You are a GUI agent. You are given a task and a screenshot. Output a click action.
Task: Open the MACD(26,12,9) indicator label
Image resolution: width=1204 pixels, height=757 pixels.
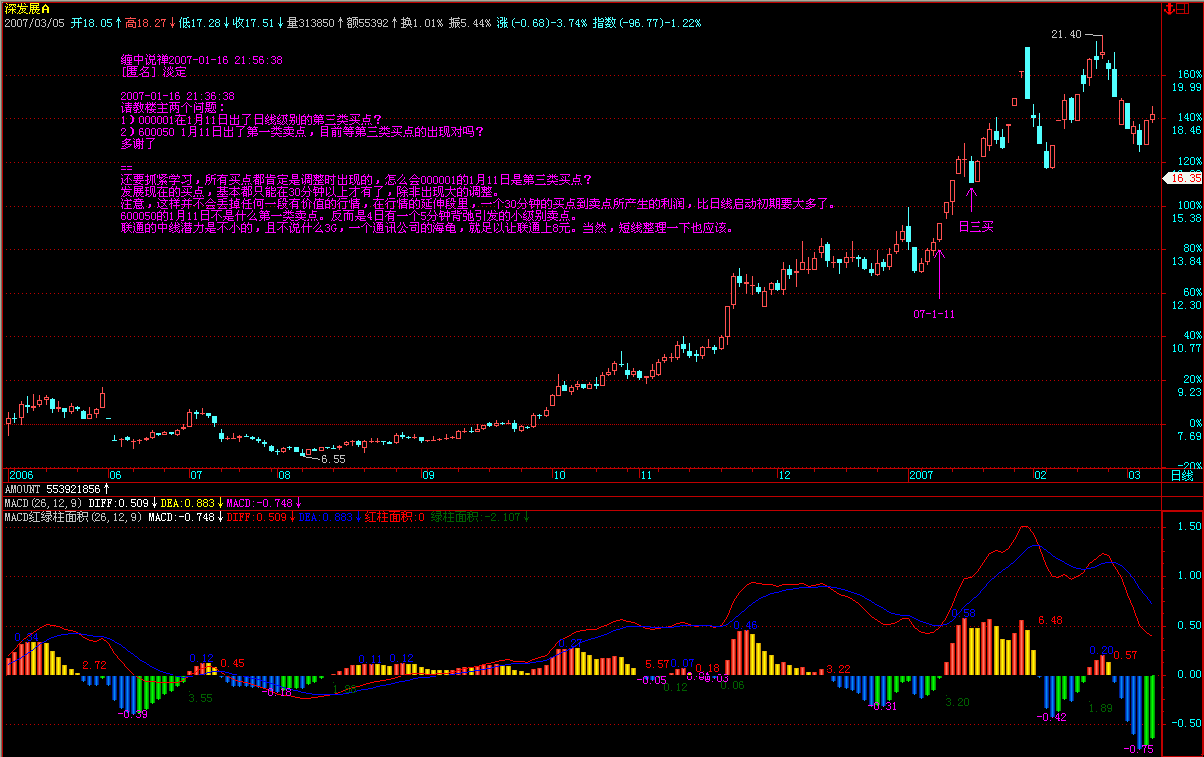(43, 502)
